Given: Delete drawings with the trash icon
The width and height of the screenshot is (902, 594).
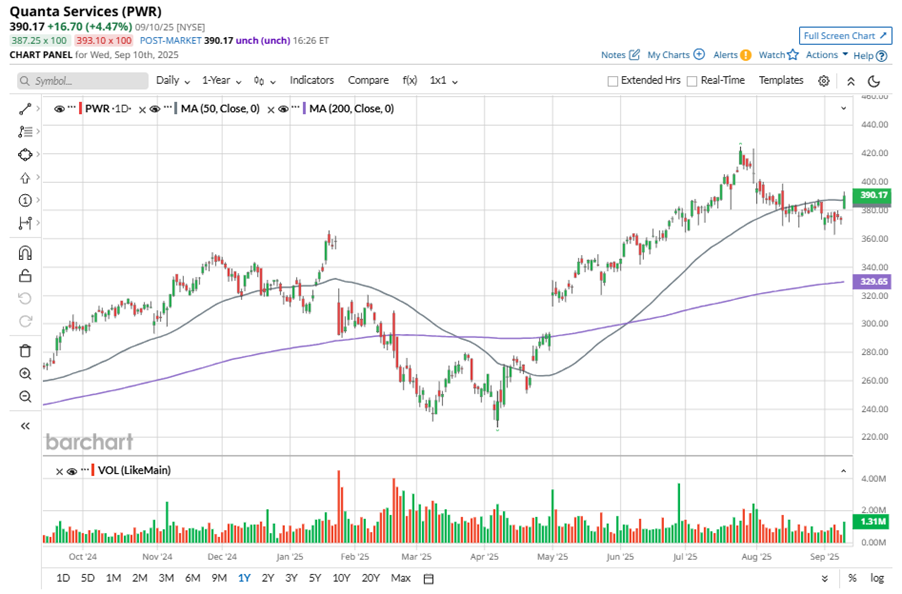Looking at the screenshot, I should (x=25, y=351).
